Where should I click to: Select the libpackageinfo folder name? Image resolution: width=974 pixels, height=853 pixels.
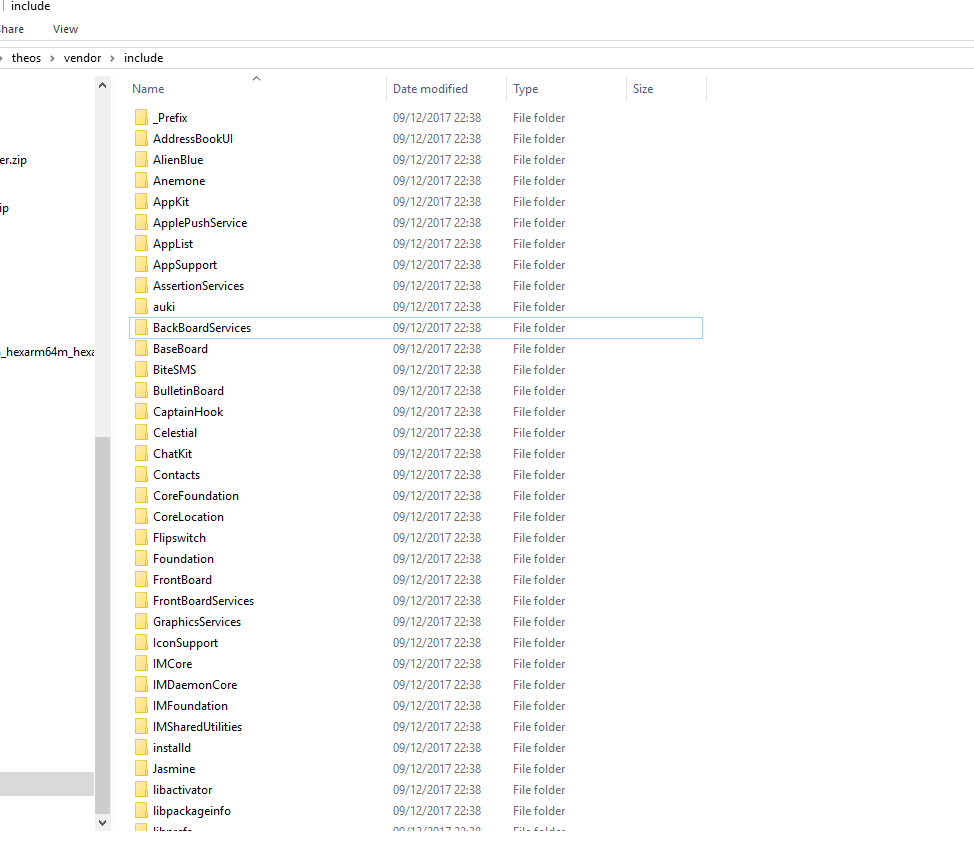[x=192, y=811]
